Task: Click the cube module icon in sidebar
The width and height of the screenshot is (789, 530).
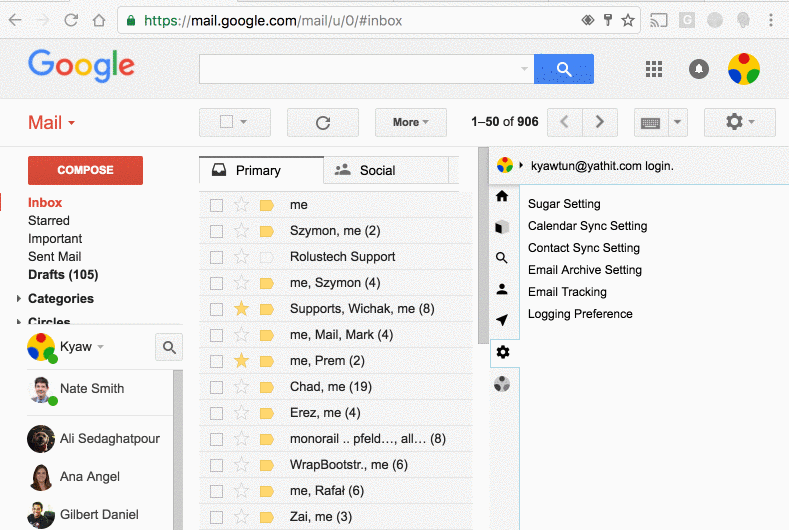Action: pos(502,228)
